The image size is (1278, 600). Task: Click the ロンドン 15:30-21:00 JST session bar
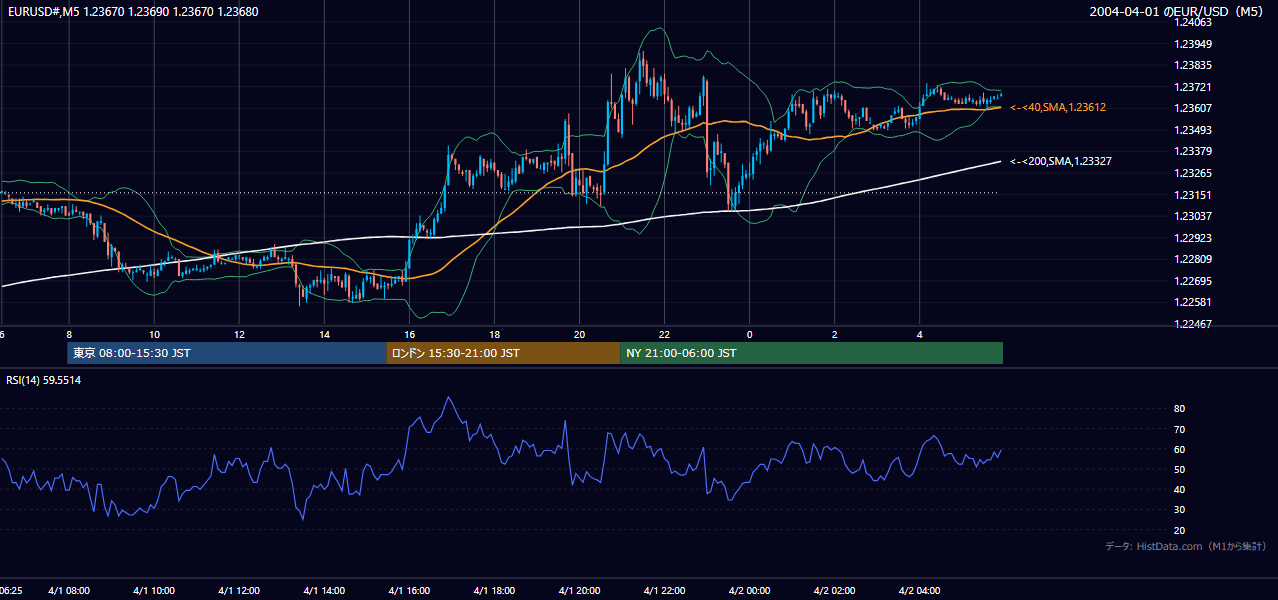[x=503, y=353]
